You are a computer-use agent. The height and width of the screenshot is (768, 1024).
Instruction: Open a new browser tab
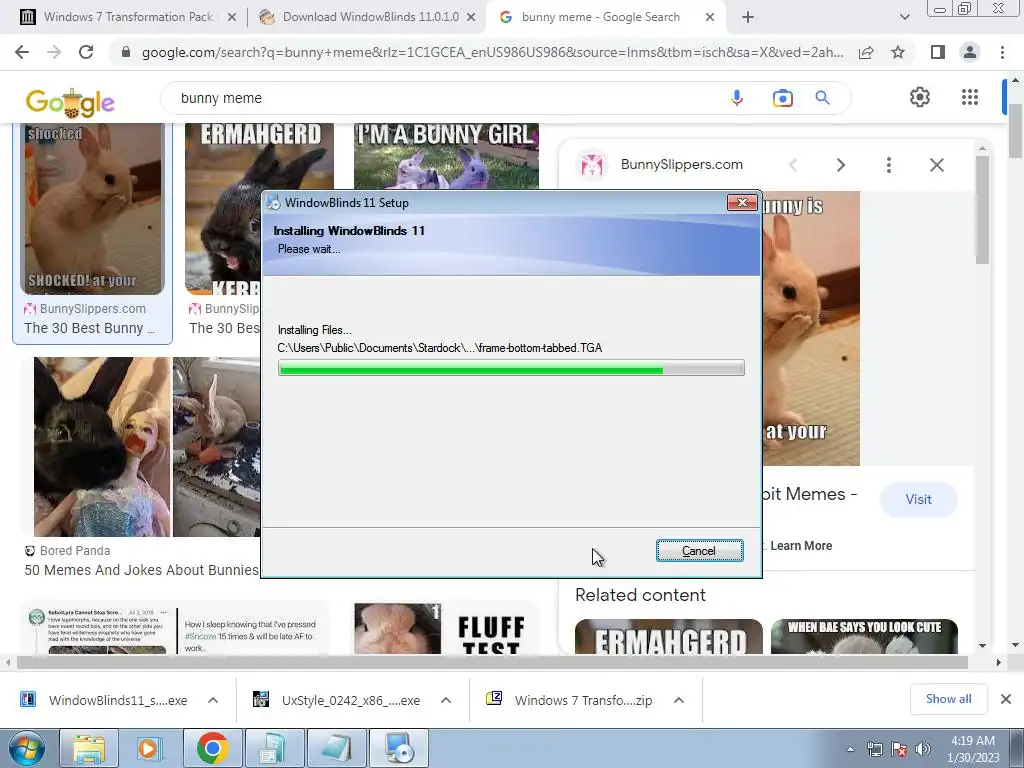[x=748, y=18]
